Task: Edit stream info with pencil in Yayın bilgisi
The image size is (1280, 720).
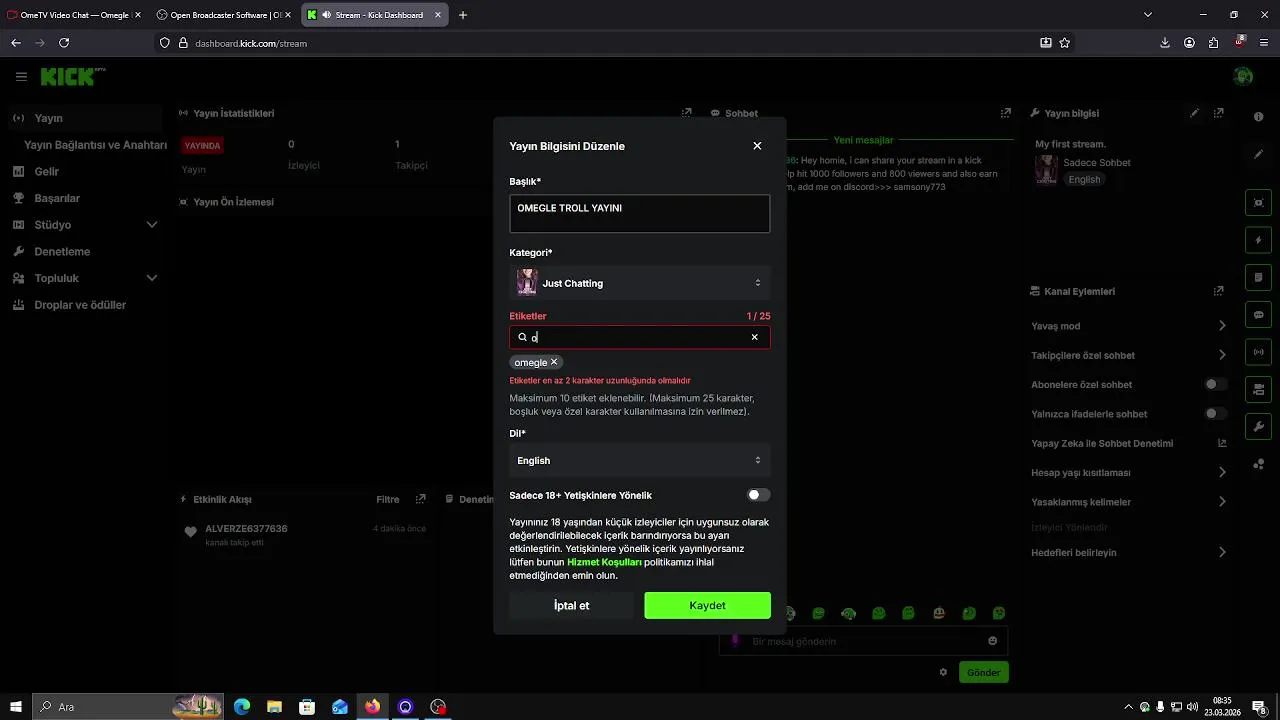Action: (x=1194, y=113)
